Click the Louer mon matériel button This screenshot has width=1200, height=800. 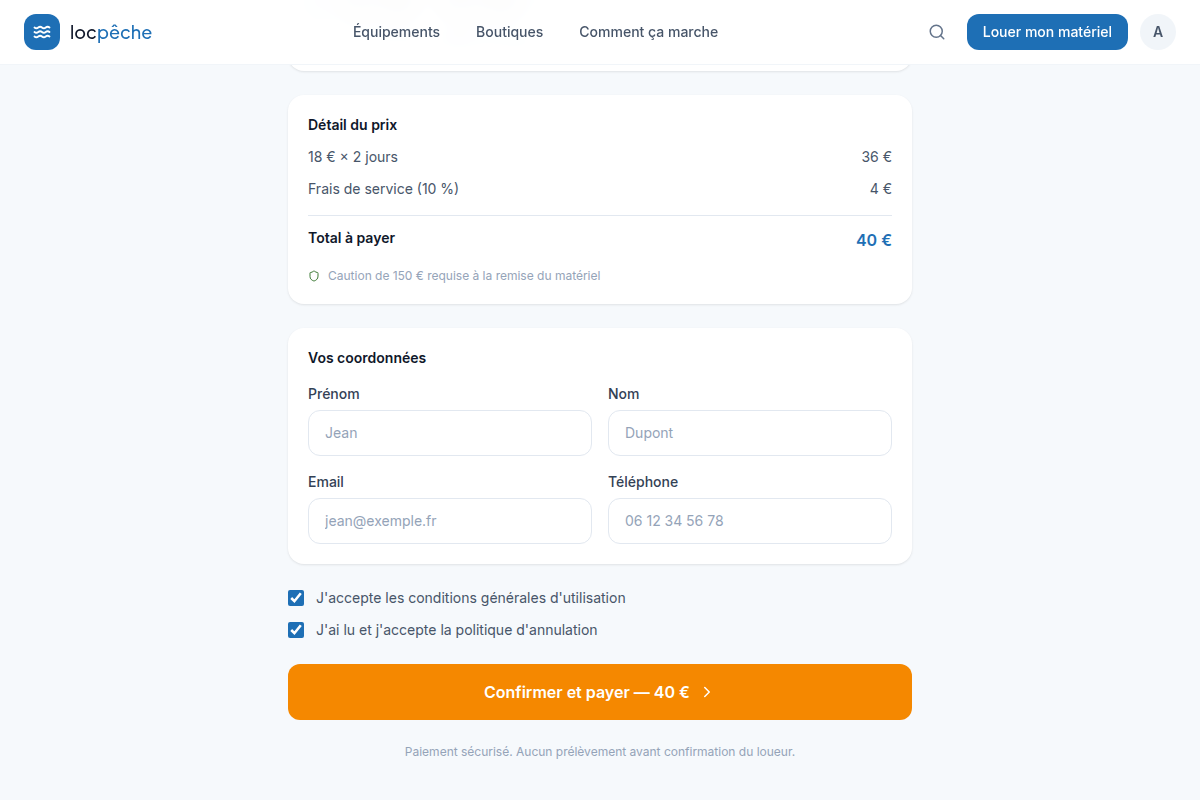(1047, 32)
